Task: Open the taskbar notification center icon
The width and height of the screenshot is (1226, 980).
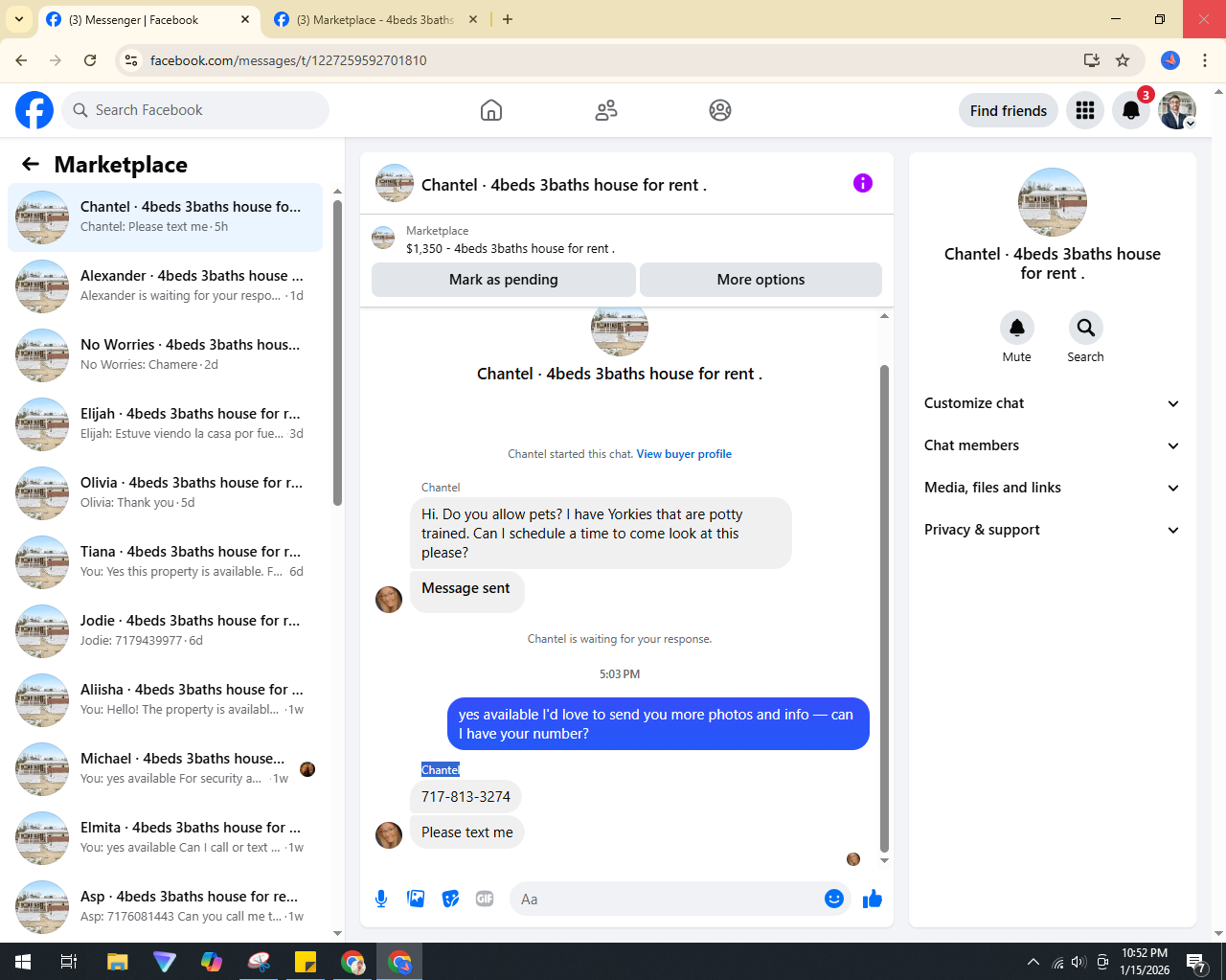Action: [1195, 962]
